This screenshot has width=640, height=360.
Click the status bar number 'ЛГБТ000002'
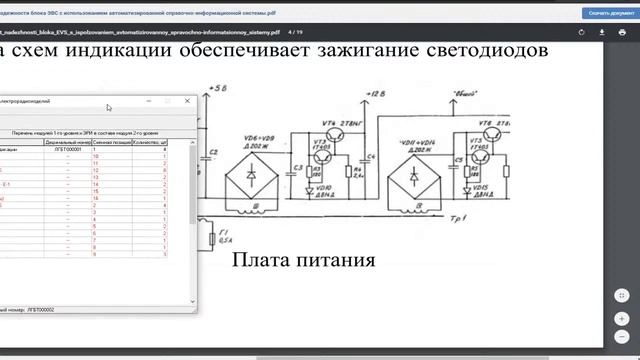(x=40, y=310)
